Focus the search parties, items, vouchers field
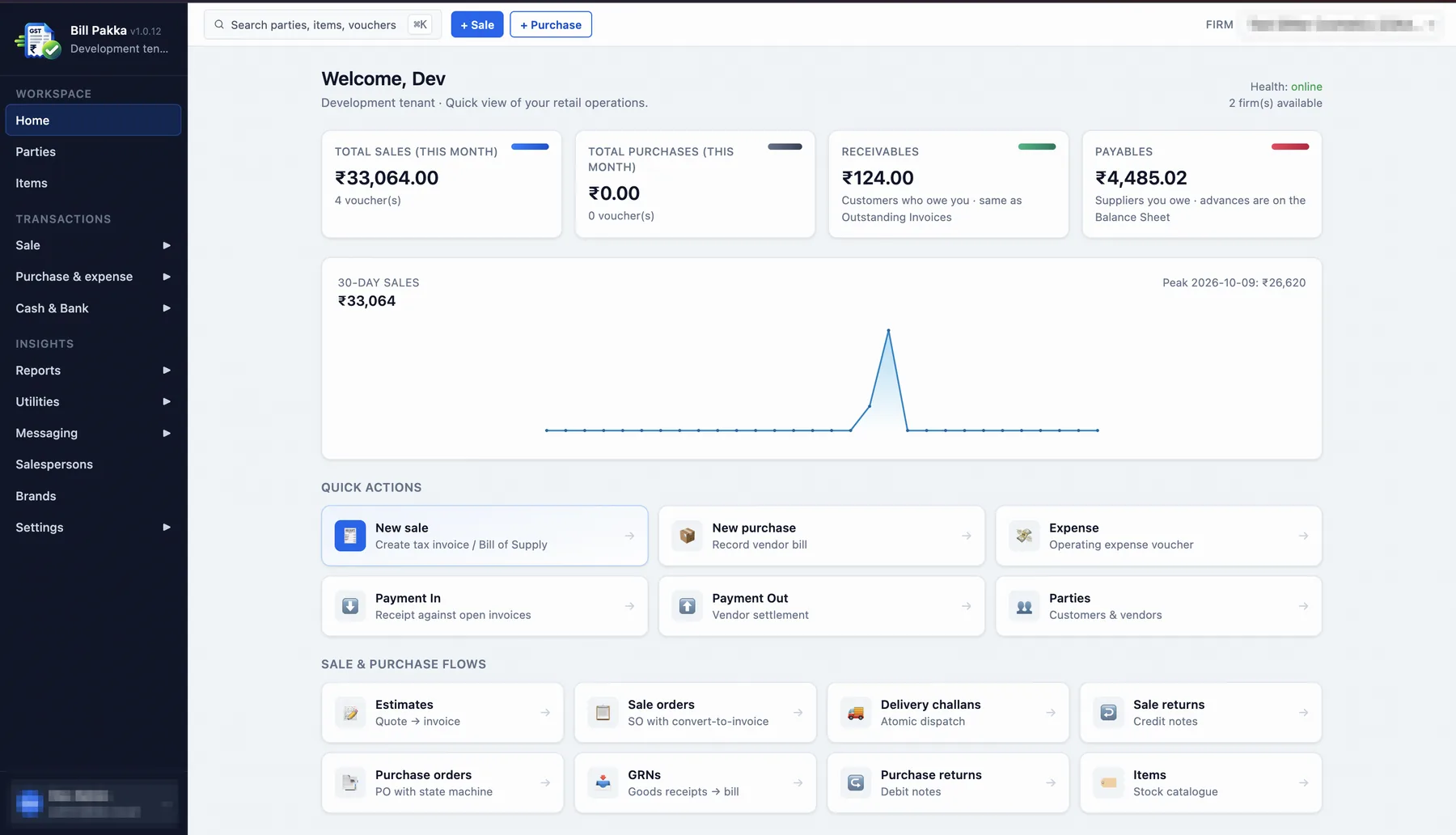 point(322,24)
